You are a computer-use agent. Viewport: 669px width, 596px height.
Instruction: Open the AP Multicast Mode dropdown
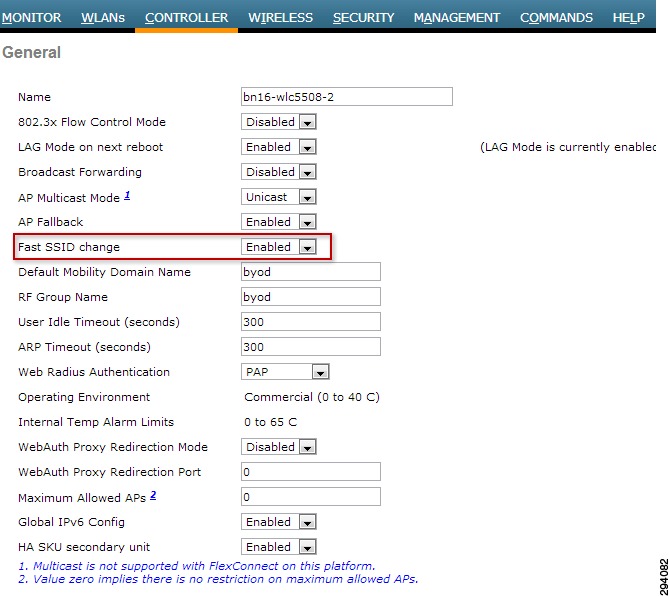(x=279, y=197)
